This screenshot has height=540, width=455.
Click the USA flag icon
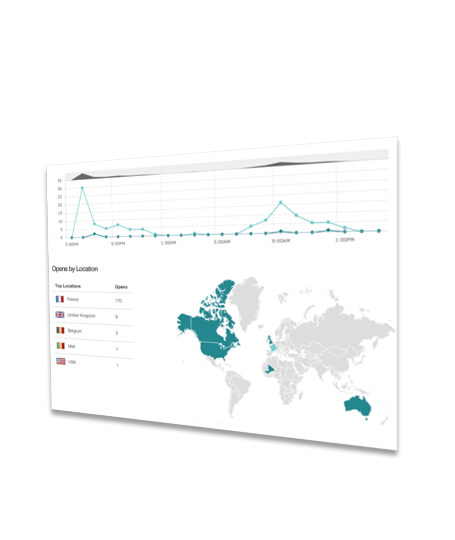[x=61, y=361]
